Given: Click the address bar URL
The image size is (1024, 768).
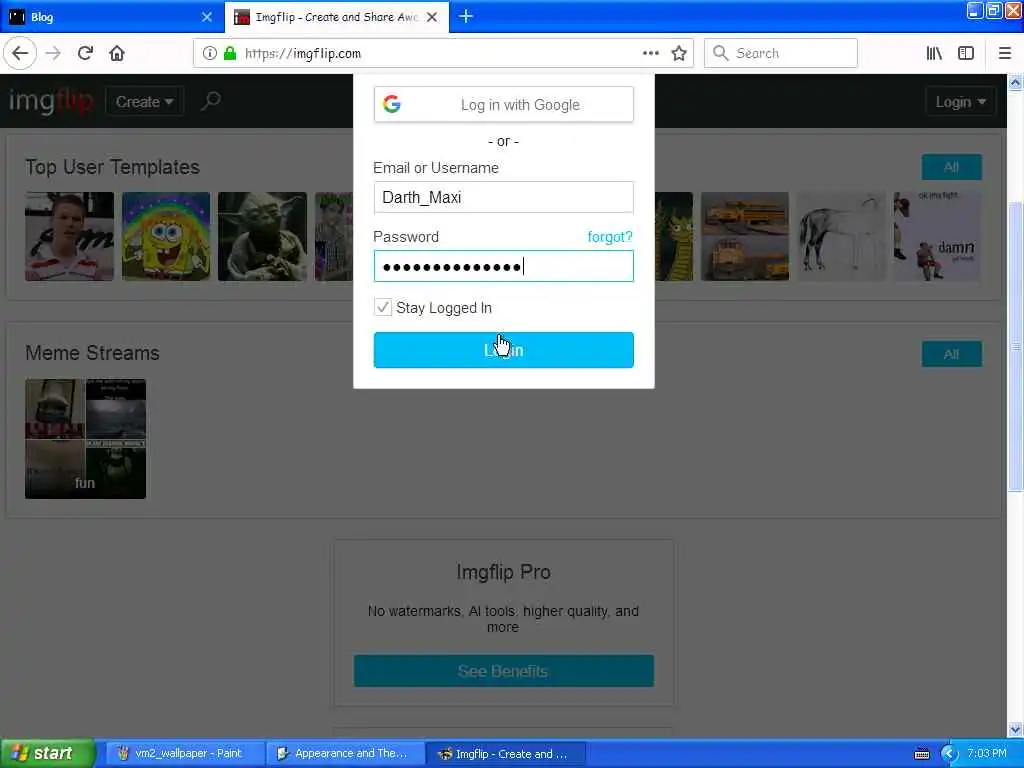Looking at the screenshot, I should tap(302, 54).
